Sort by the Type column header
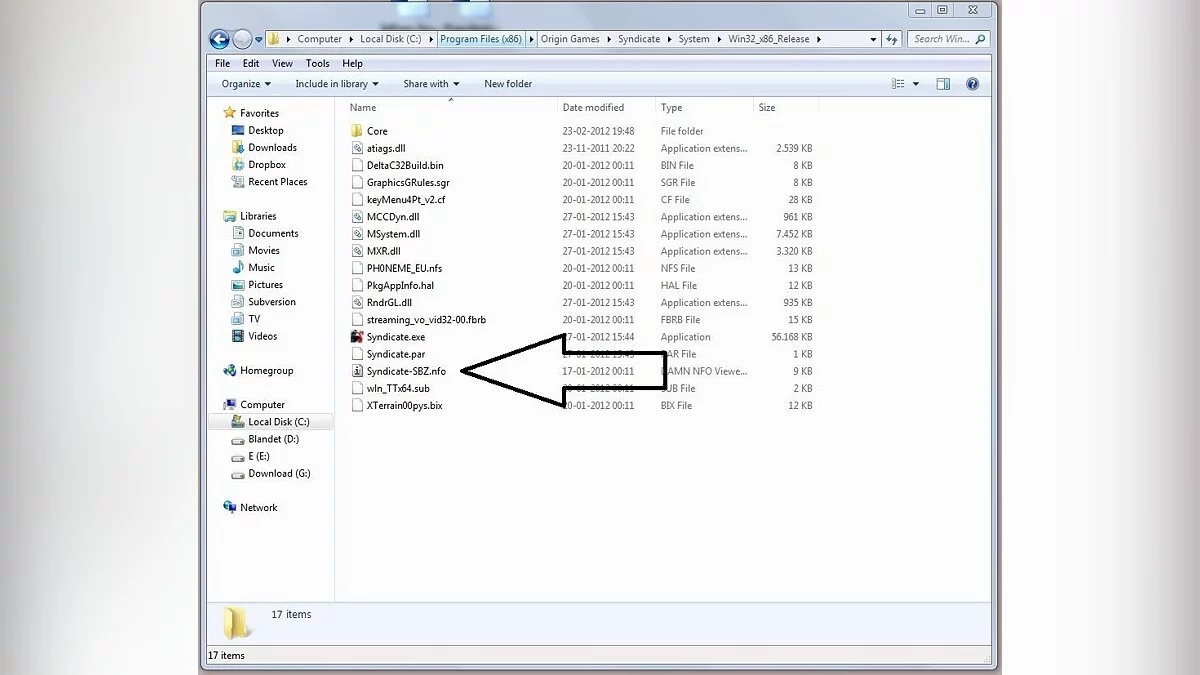1200x675 pixels. tap(672, 108)
